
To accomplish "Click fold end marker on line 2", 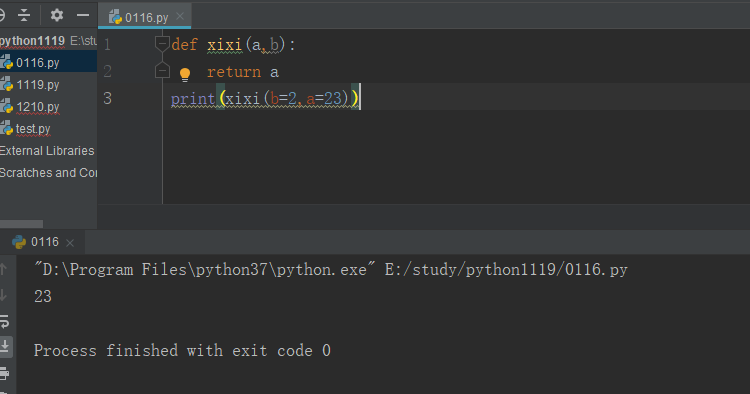I will 162,70.
